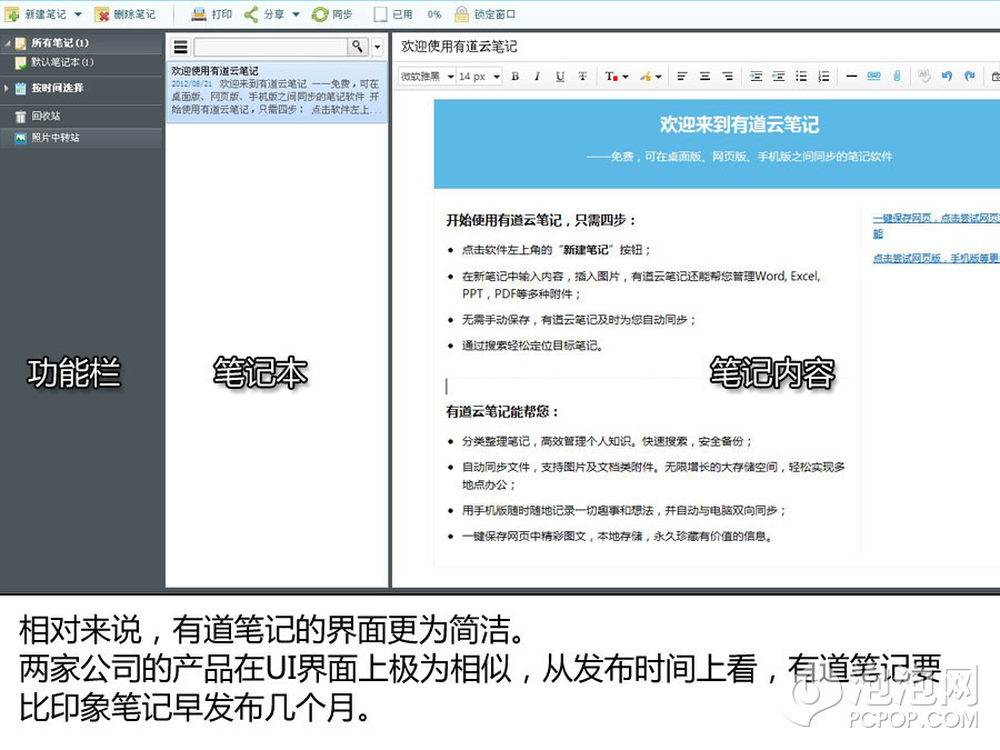
Task: Click the 锁定窗口 lock window button
Action: [x=485, y=14]
